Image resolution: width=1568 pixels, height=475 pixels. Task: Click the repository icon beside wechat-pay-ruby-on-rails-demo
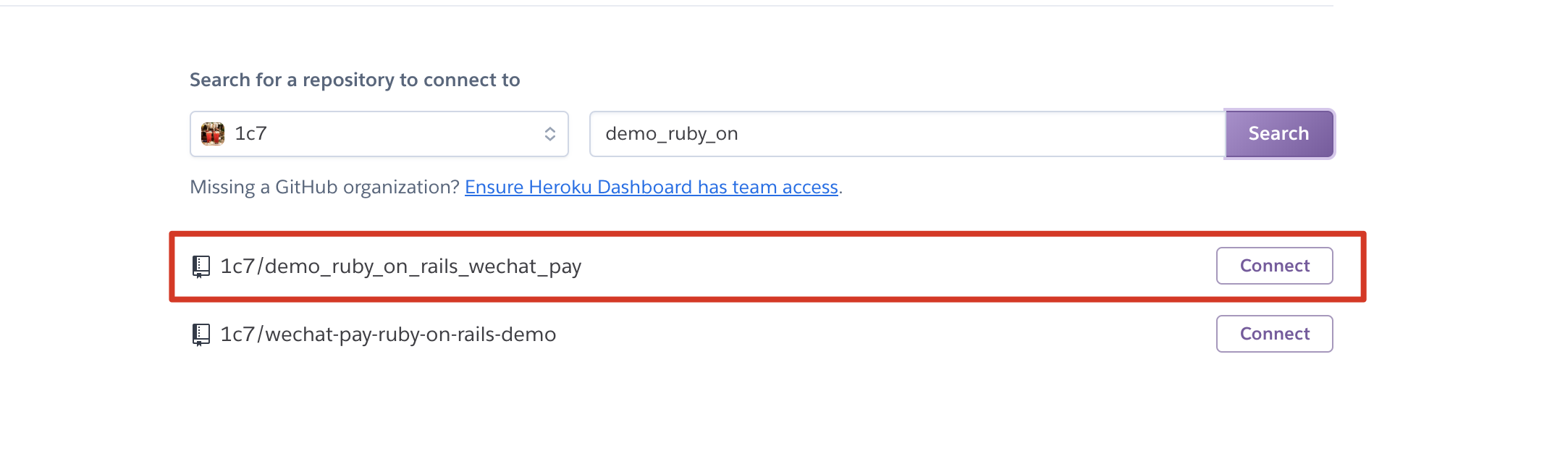[x=201, y=335]
